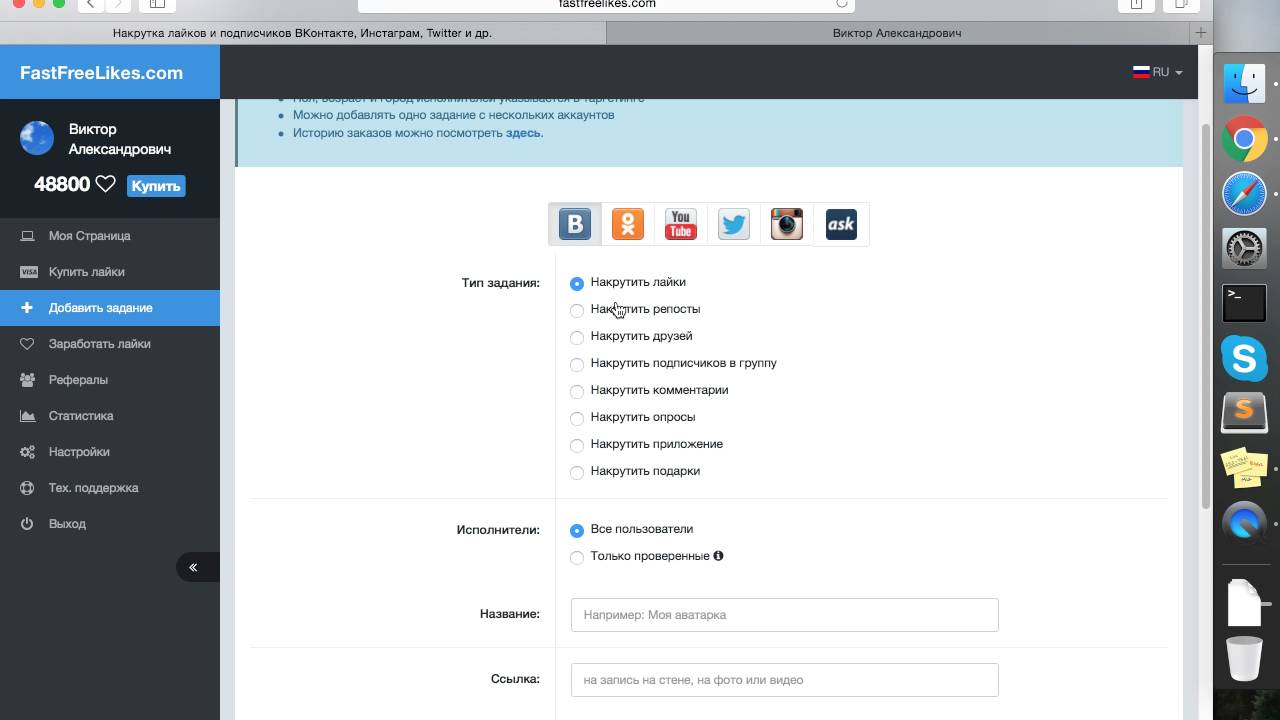Open Stickies notes from the dock
Image resolution: width=1280 pixels, height=720 pixels.
point(1244,467)
